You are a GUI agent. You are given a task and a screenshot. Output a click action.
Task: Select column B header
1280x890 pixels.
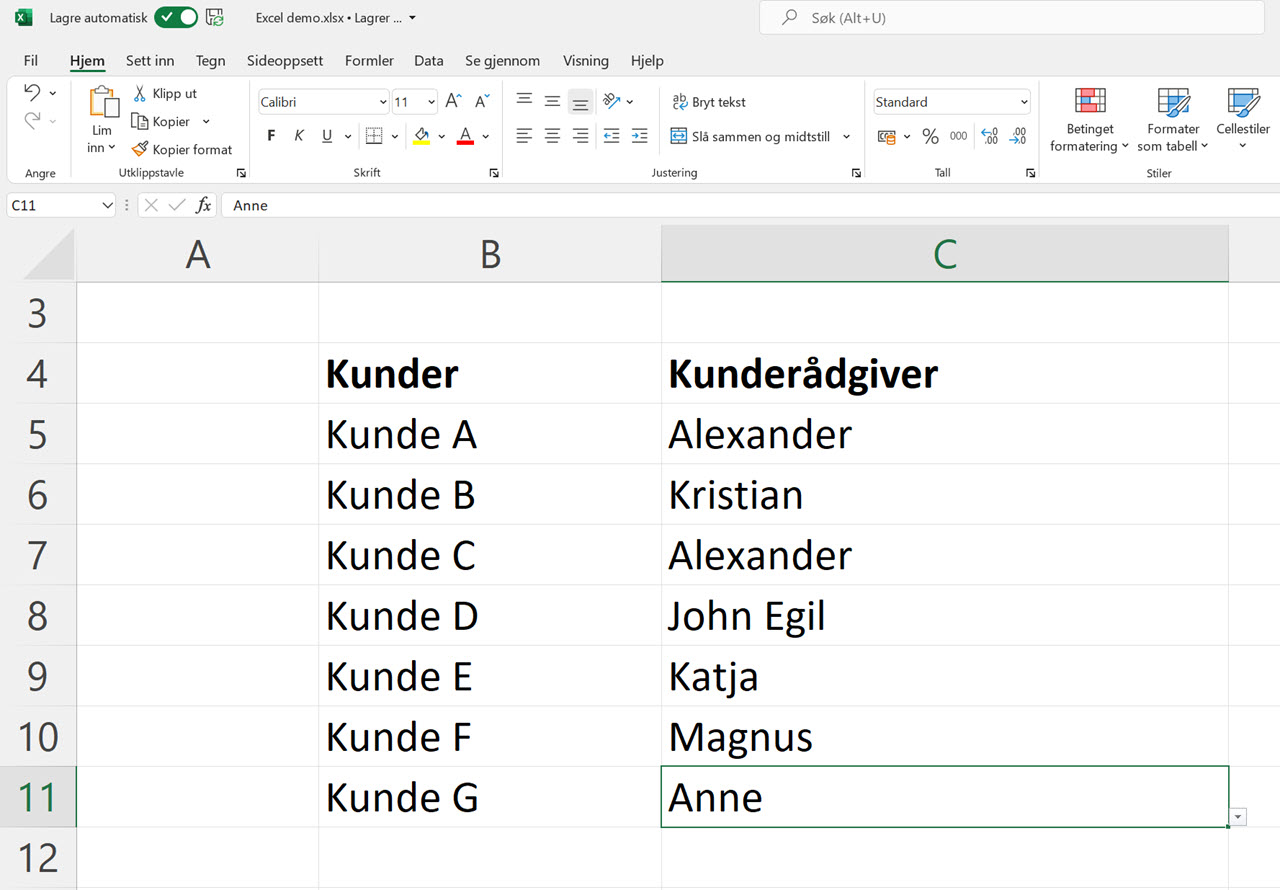(x=490, y=255)
